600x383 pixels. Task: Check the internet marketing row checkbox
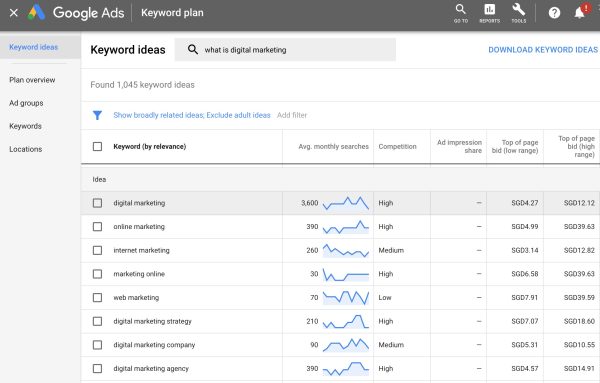pos(98,251)
